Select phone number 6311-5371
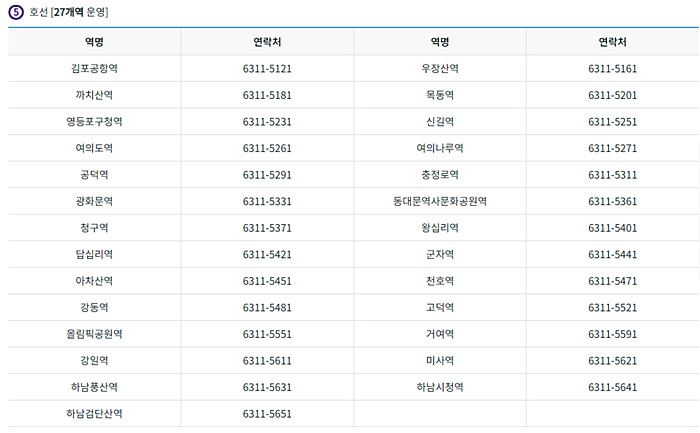700x433 pixels. click(x=267, y=228)
